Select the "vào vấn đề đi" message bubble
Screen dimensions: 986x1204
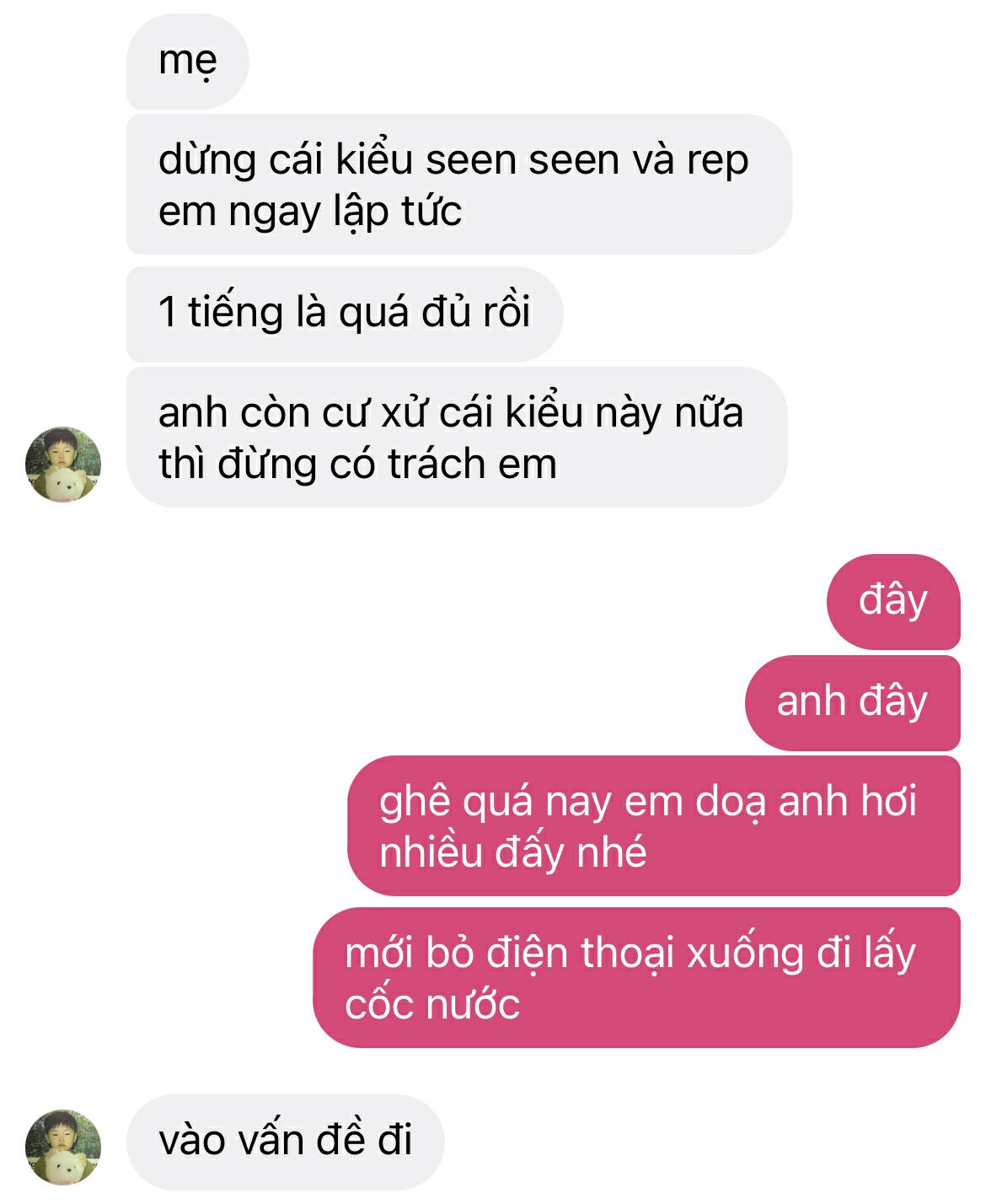286,1142
